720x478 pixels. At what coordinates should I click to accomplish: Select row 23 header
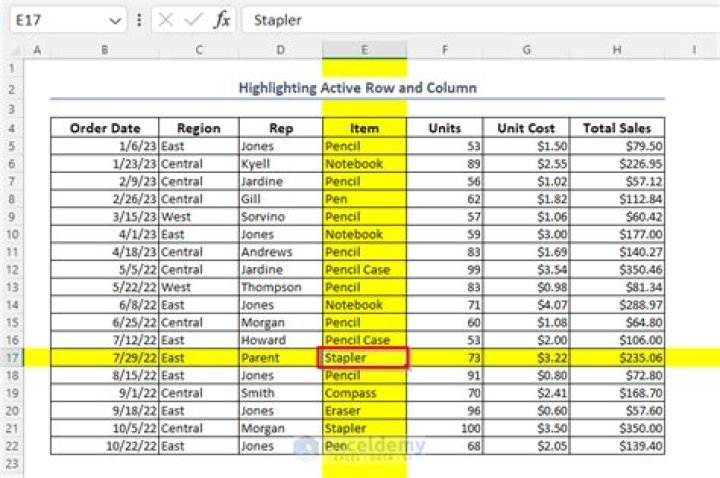[x=12, y=464]
